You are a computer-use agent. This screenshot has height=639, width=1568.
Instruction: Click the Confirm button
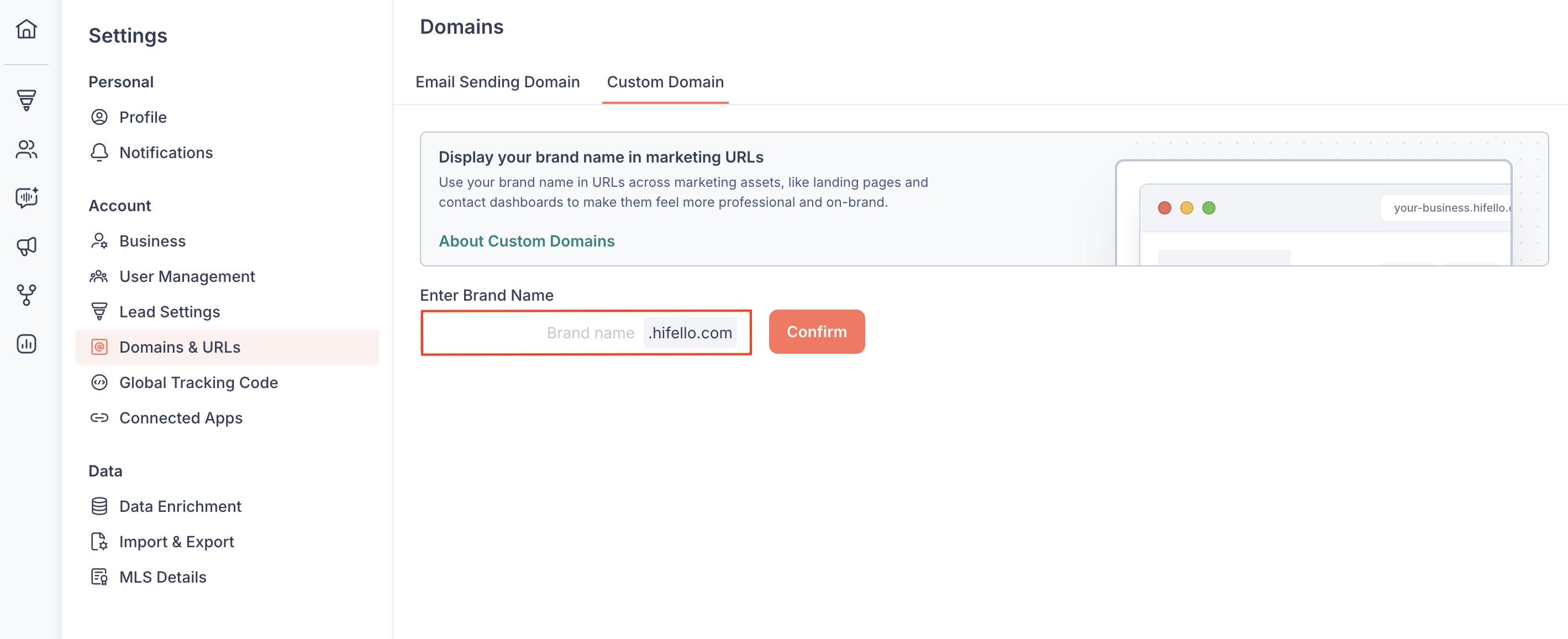pyautogui.click(x=816, y=331)
